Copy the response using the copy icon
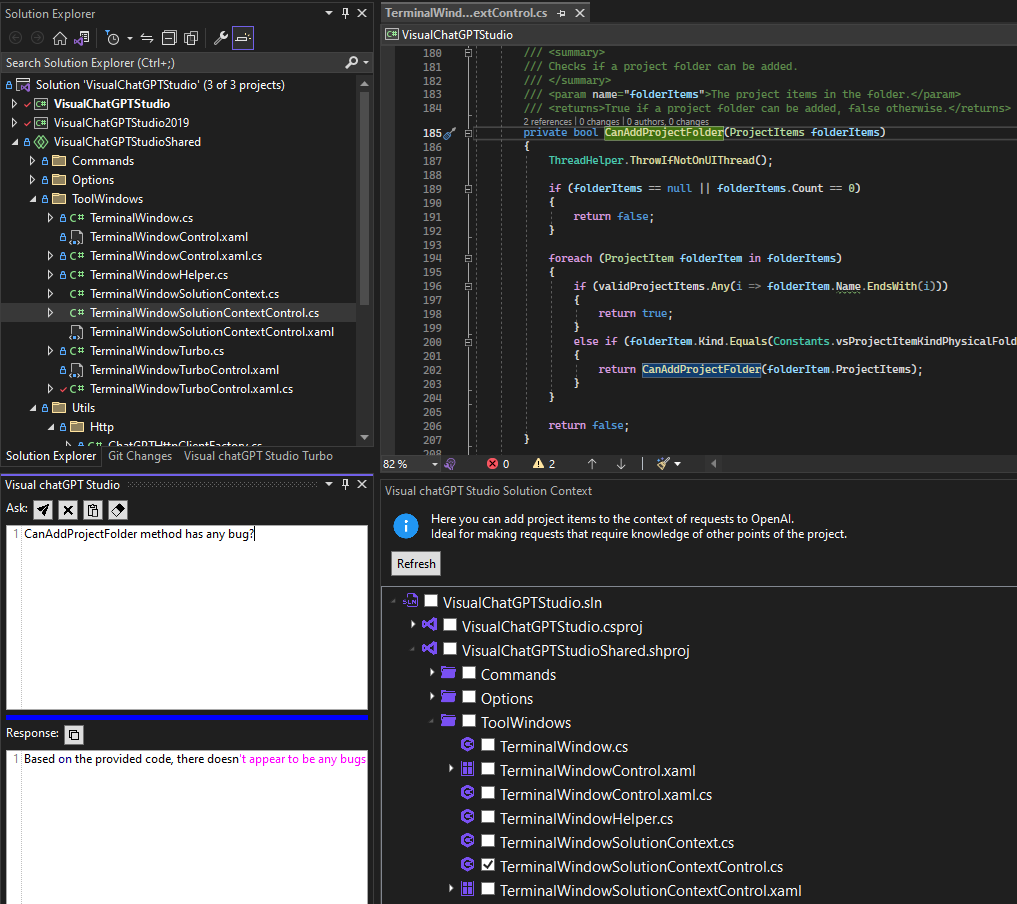This screenshot has width=1017, height=904. coord(74,734)
